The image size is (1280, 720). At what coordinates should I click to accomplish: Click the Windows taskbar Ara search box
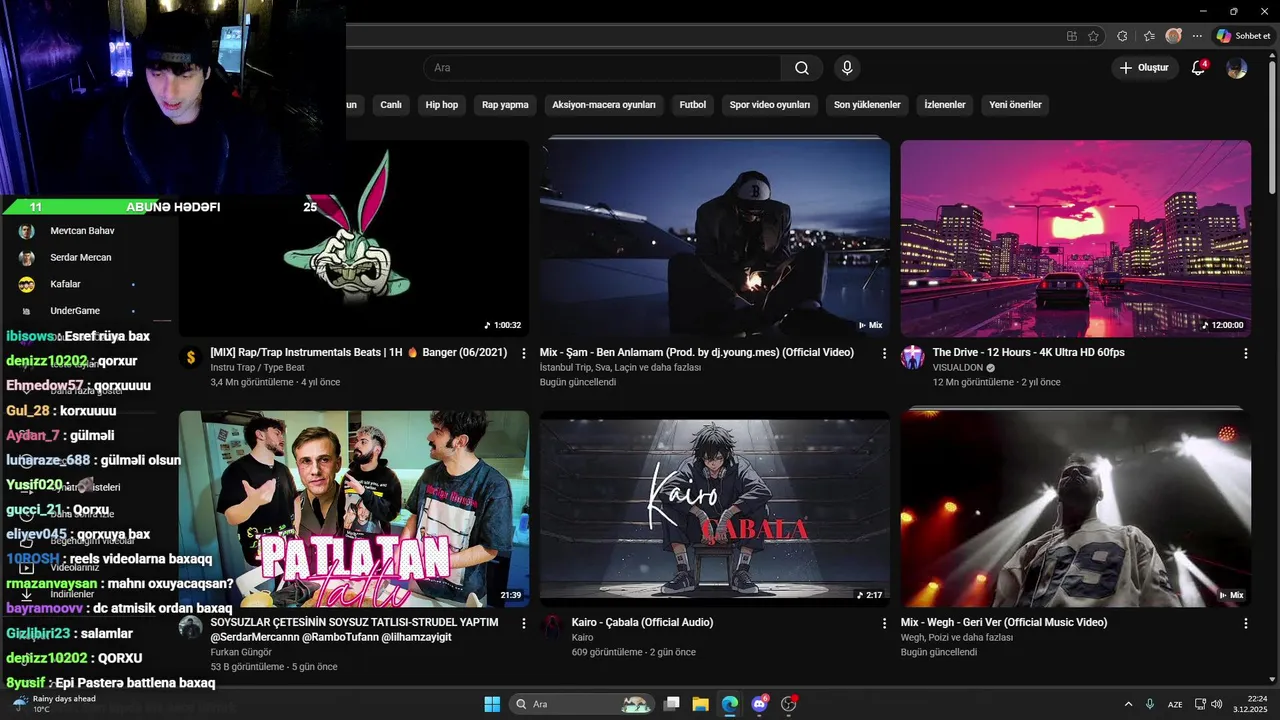pyautogui.click(x=583, y=704)
